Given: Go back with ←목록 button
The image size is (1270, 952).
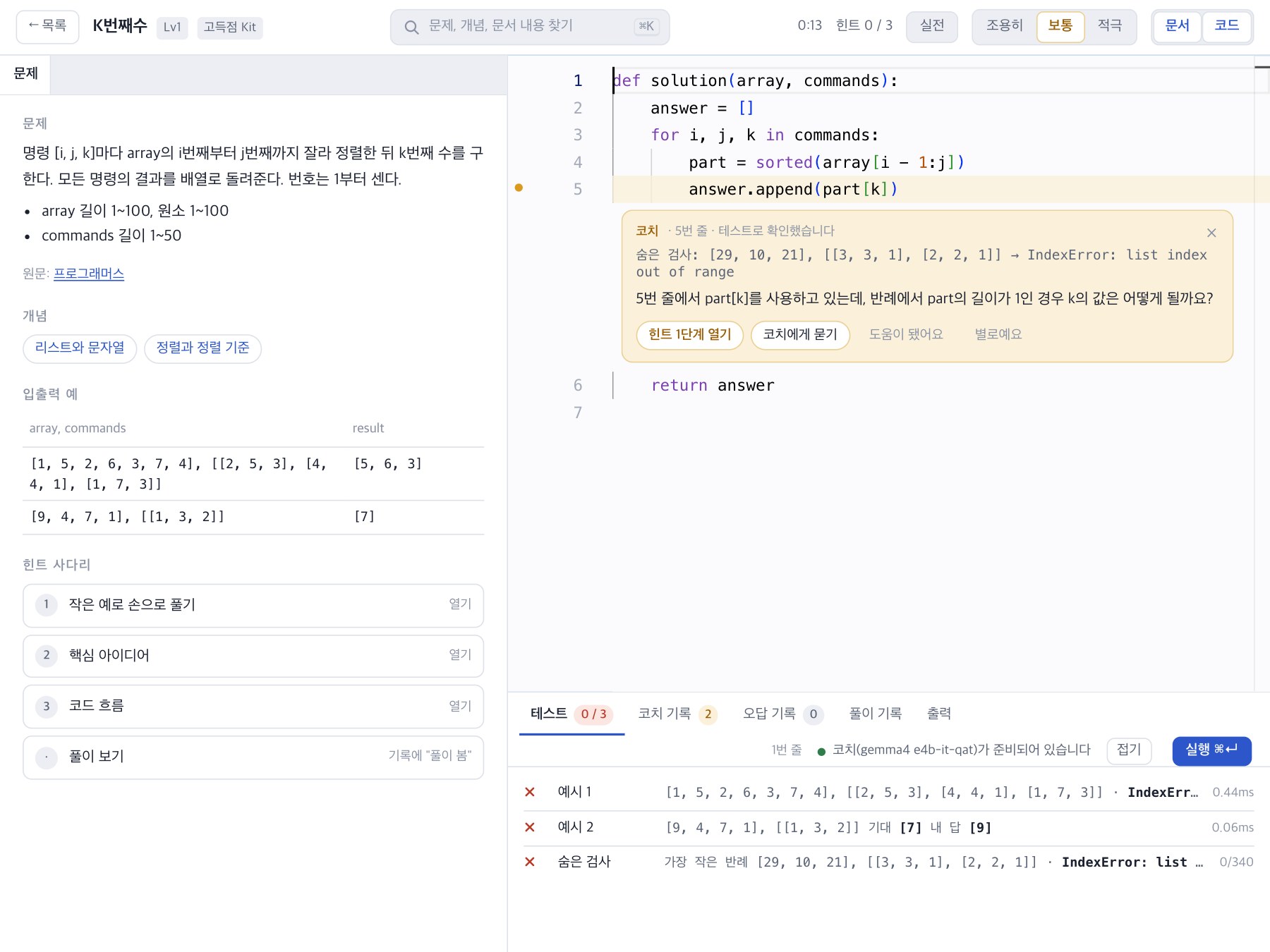Looking at the screenshot, I should pyautogui.click(x=47, y=27).
